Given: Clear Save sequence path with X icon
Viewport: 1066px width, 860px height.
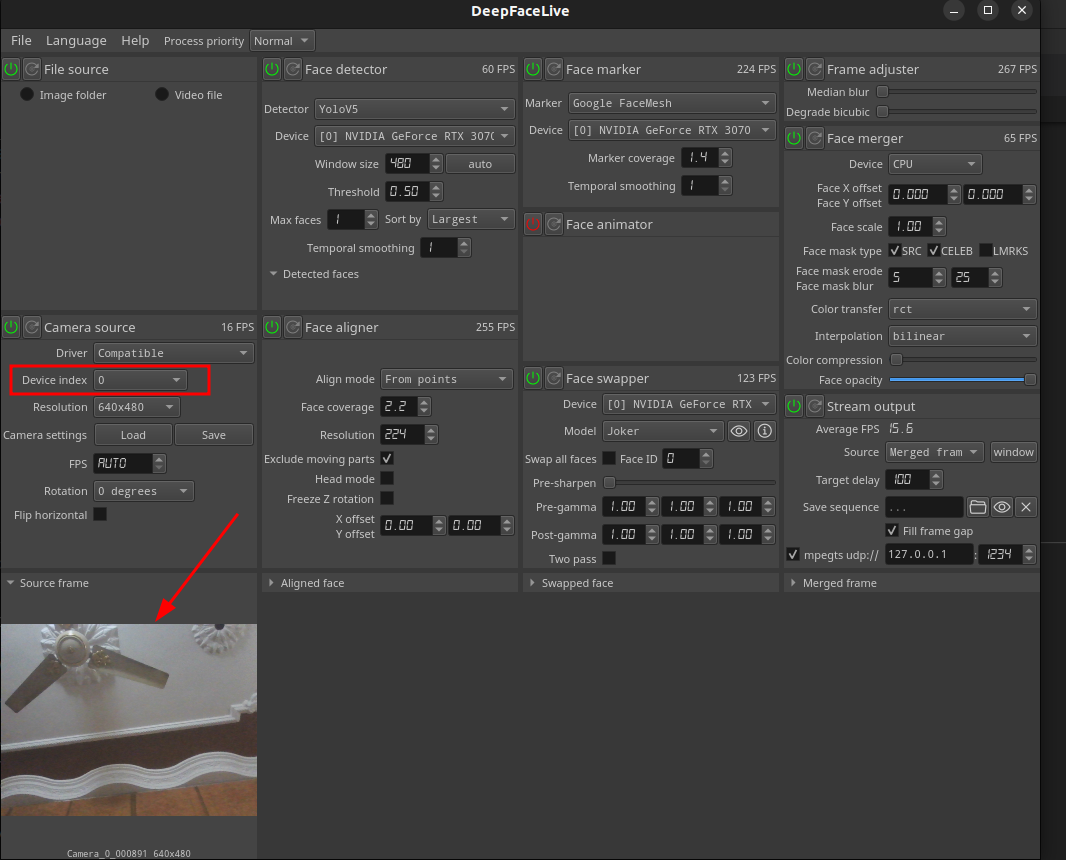Looking at the screenshot, I should (1026, 507).
